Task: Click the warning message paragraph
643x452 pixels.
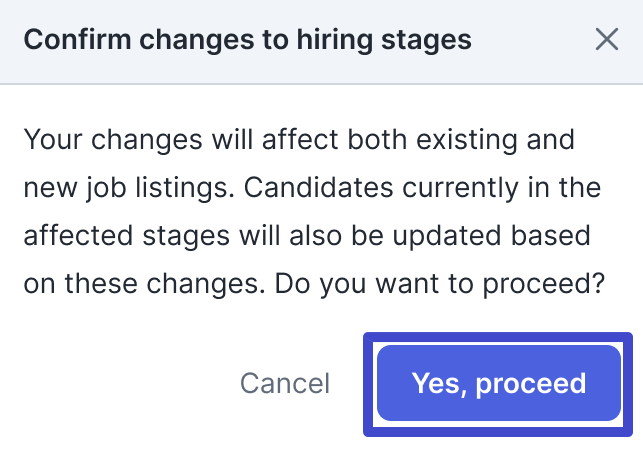Action: 314,212
